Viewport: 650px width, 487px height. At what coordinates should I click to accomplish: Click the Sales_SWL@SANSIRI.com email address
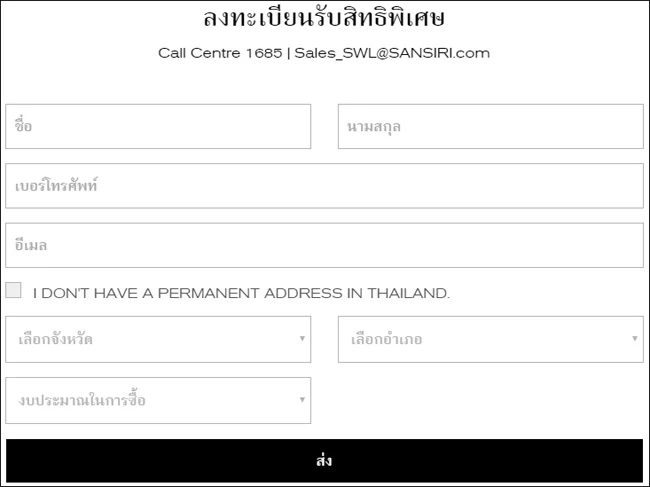392,53
